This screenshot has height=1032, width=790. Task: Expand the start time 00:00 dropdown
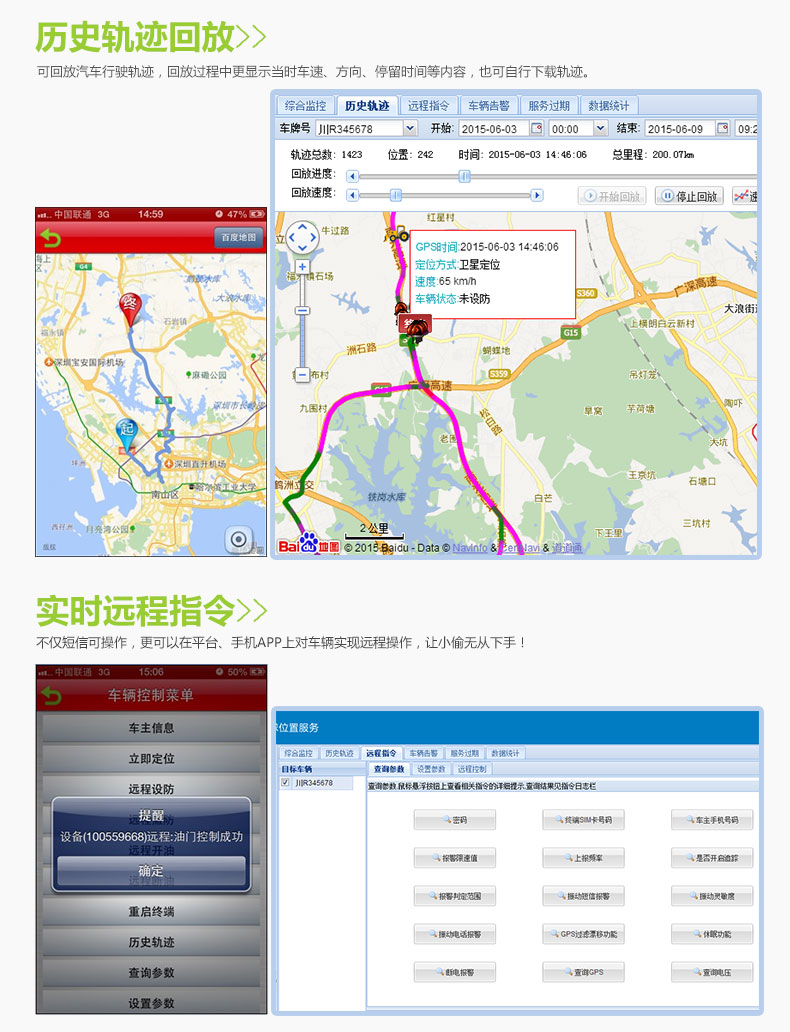[600, 128]
